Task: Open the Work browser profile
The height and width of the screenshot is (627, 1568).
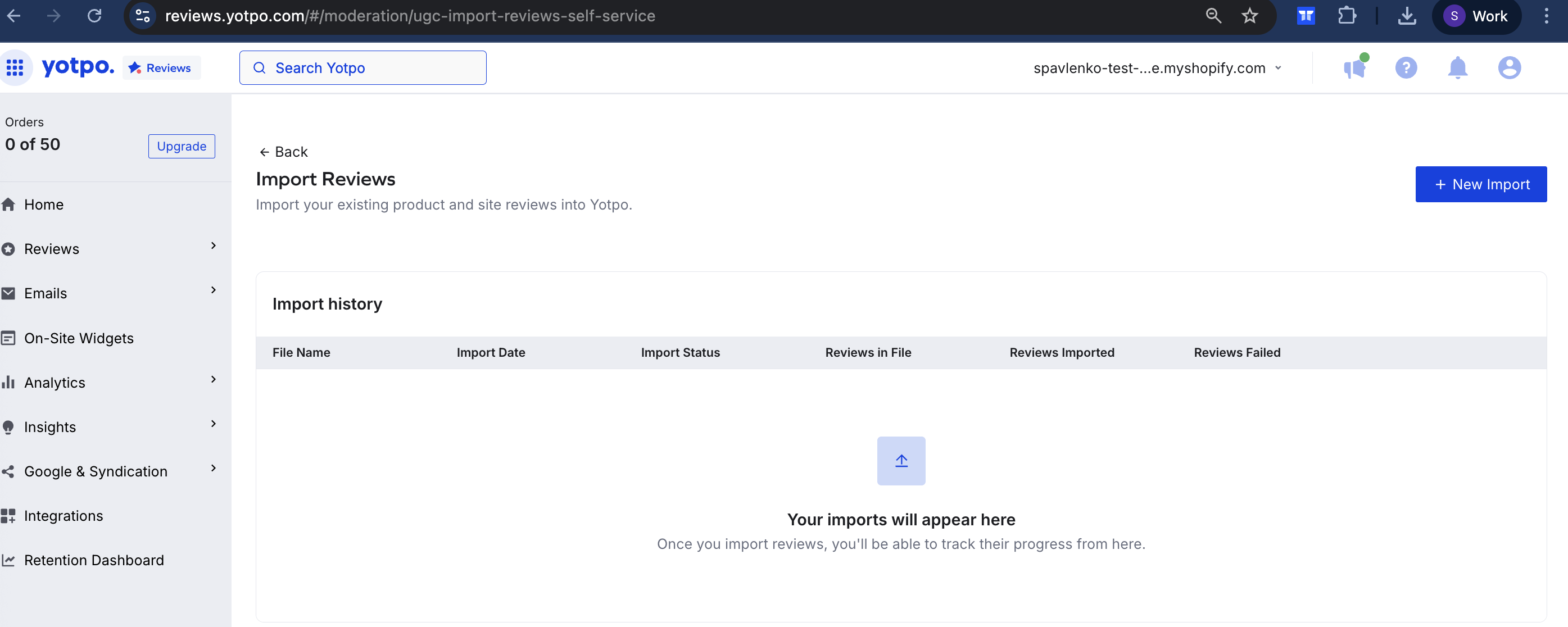Action: coord(1476,16)
